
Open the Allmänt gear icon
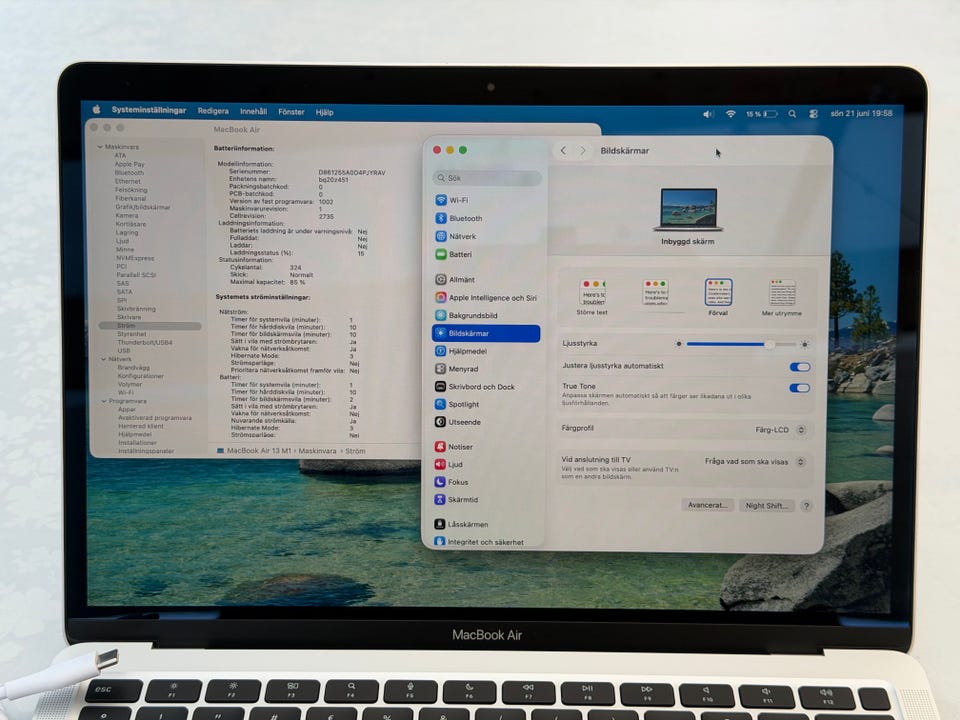click(x=441, y=279)
